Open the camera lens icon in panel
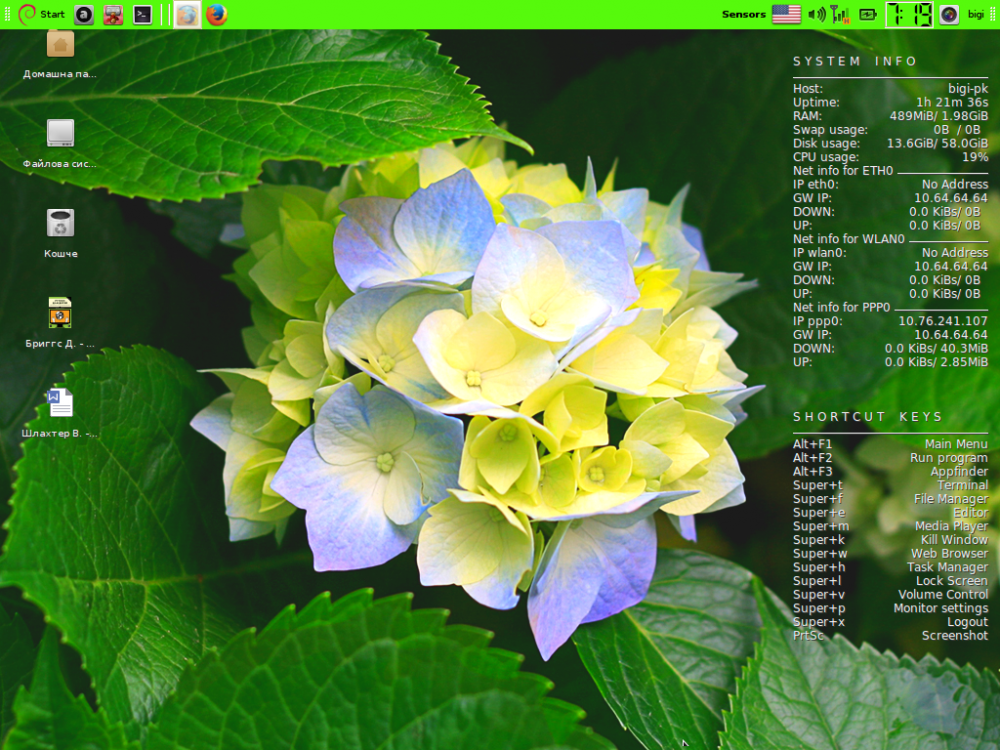Image resolution: width=1000 pixels, height=750 pixels. tap(949, 15)
